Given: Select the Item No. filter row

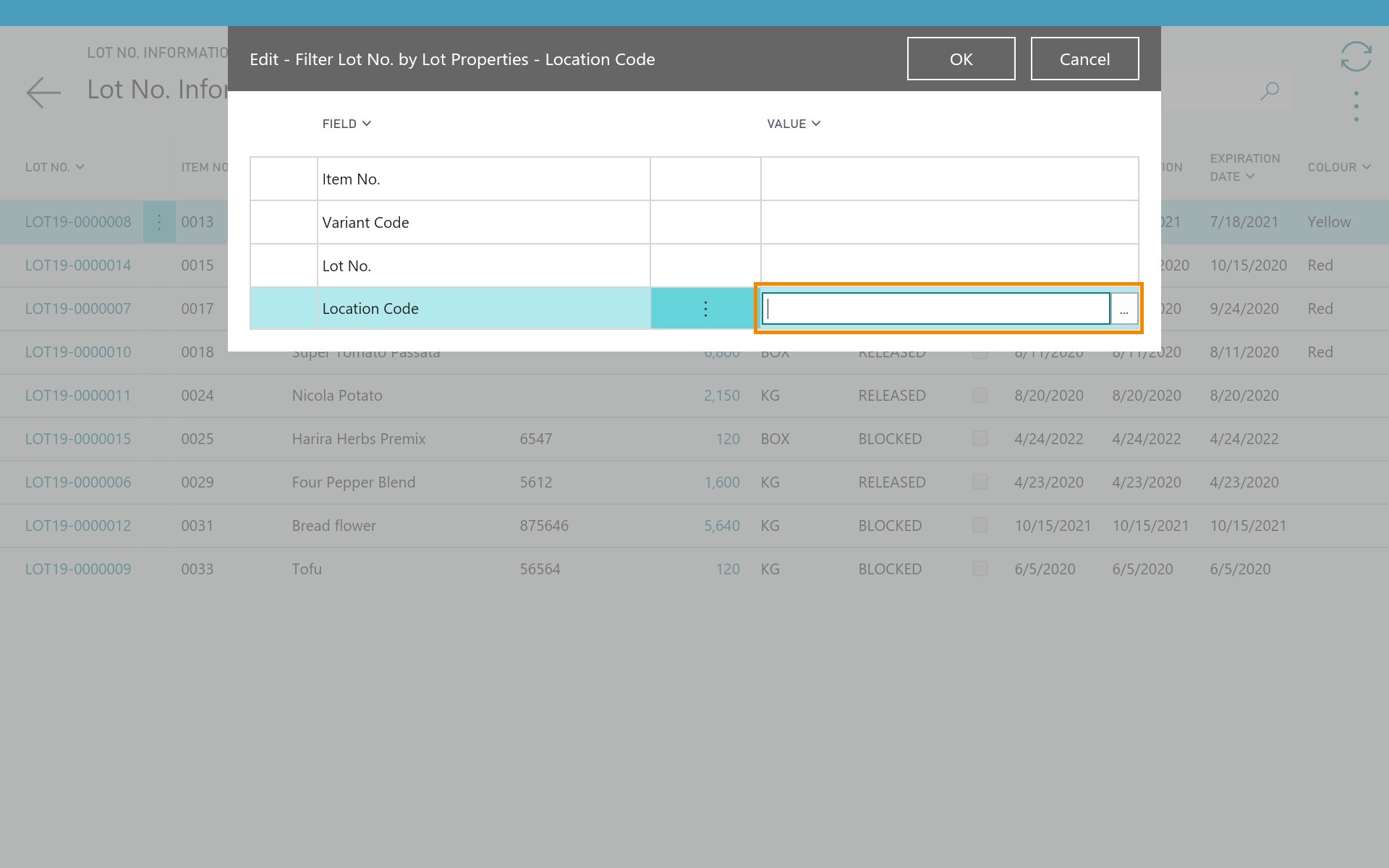Looking at the screenshot, I should point(351,179).
